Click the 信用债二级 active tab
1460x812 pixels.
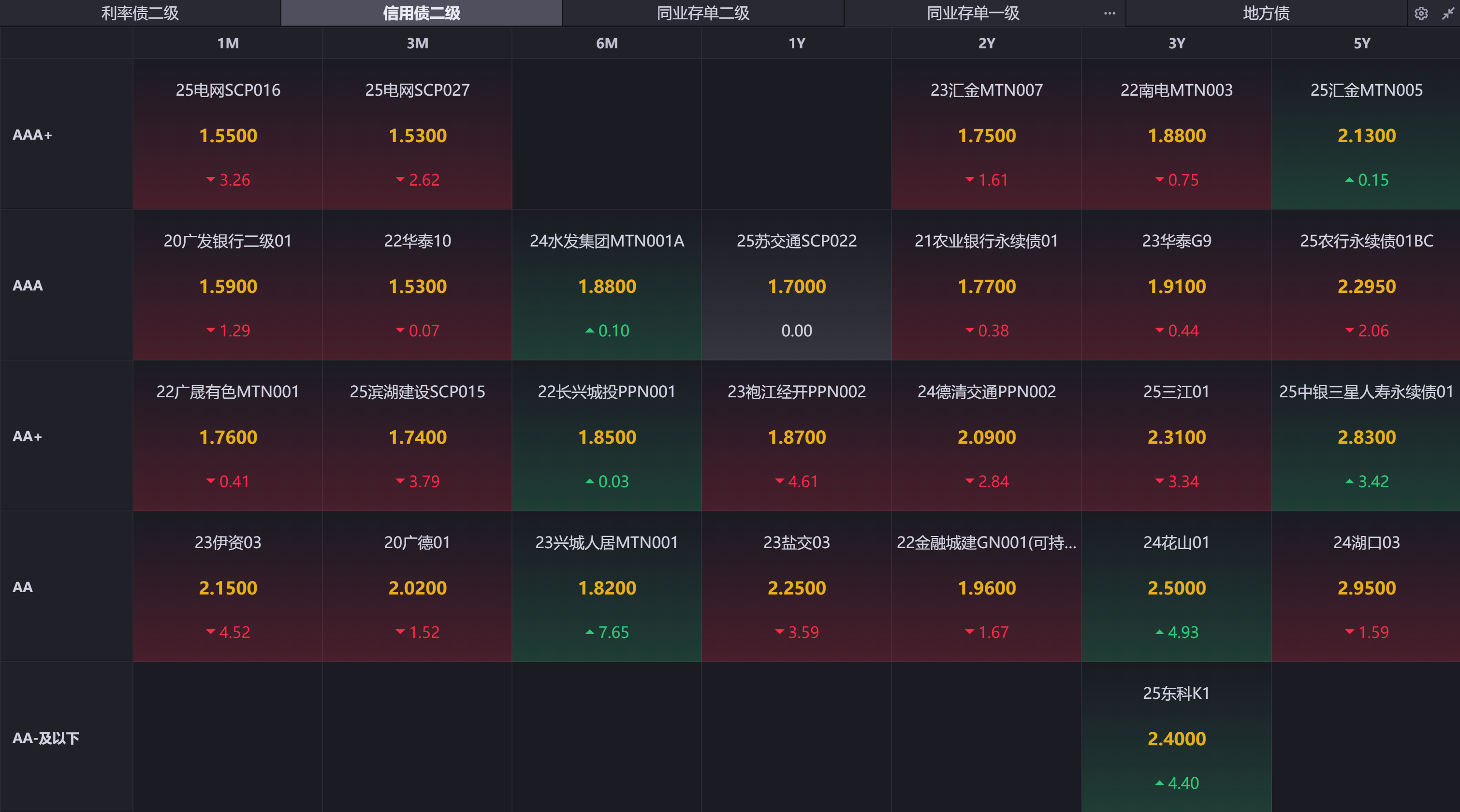click(x=421, y=13)
